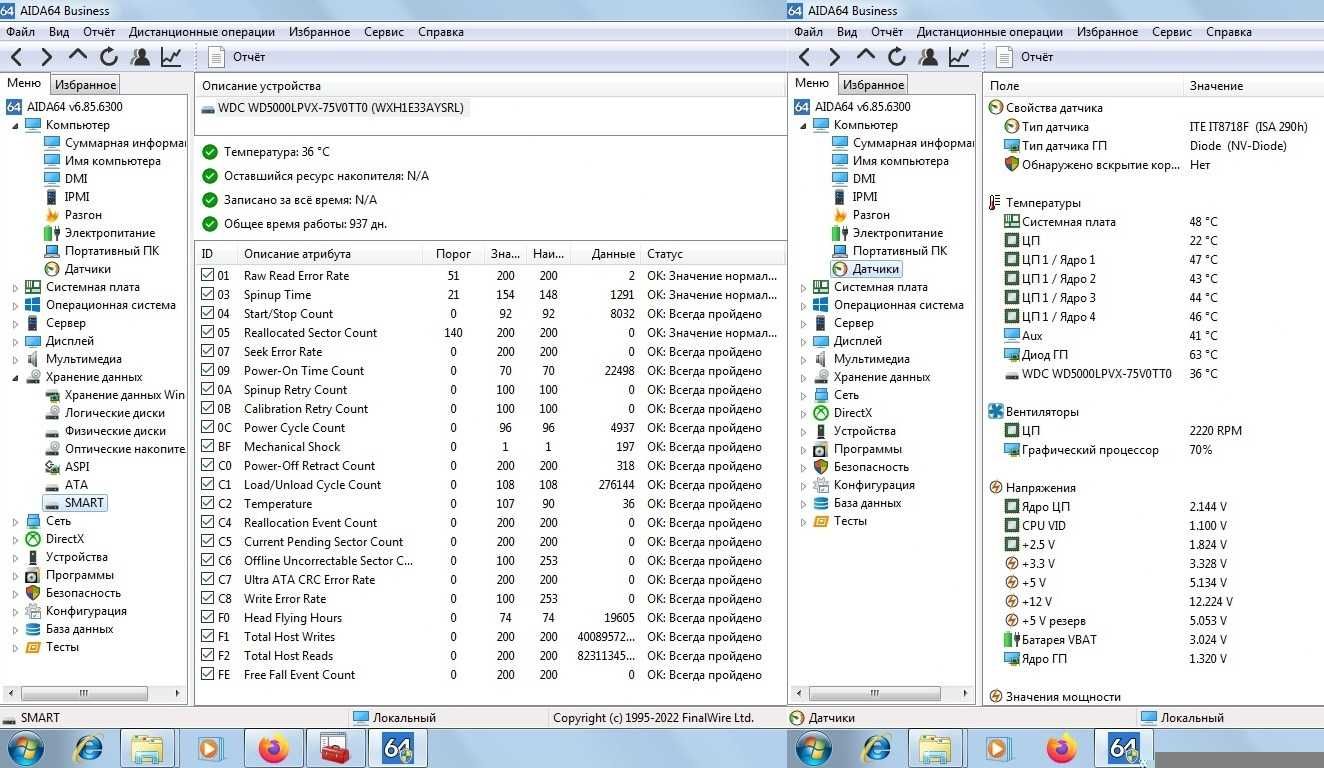Click the Up arrow in left window toolbar
Viewport: 1324px width, 768px height.
[78, 55]
